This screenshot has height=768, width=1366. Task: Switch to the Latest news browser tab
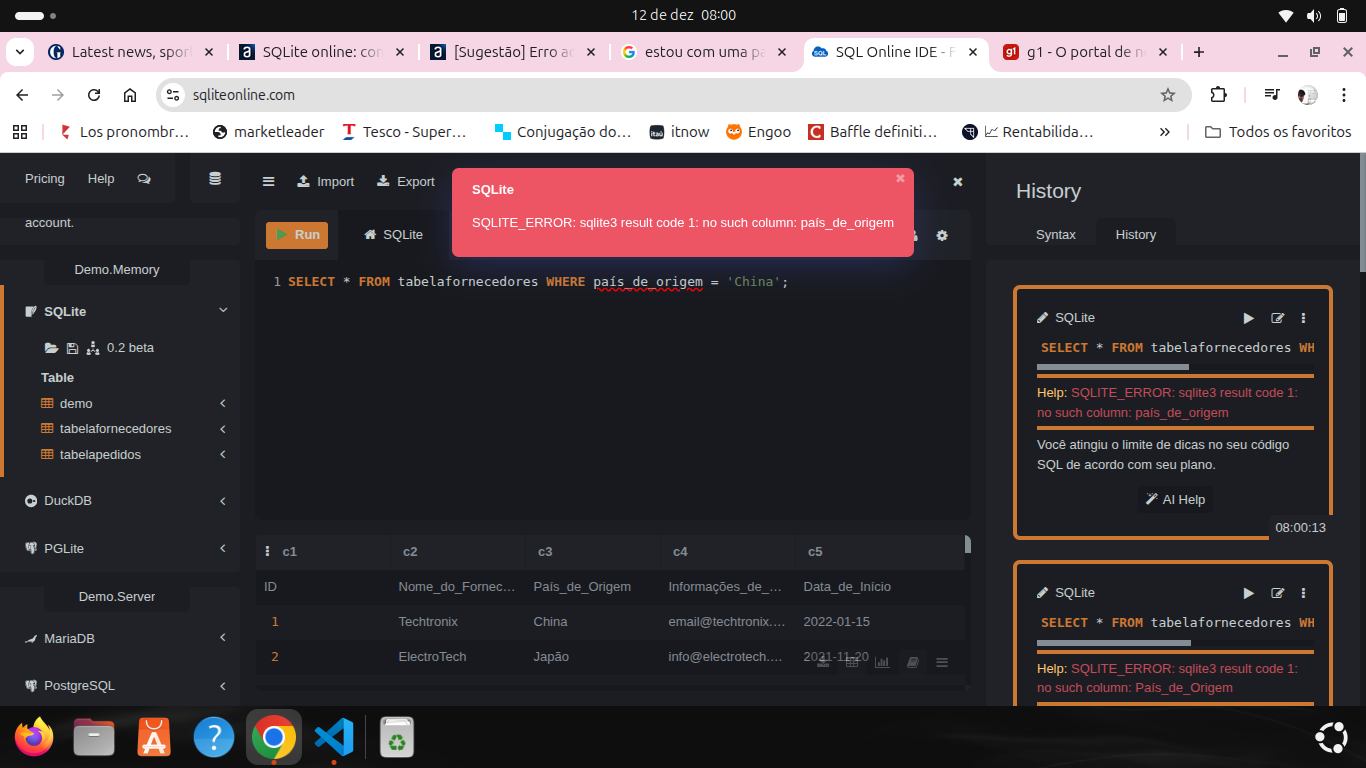(x=130, y=52)
